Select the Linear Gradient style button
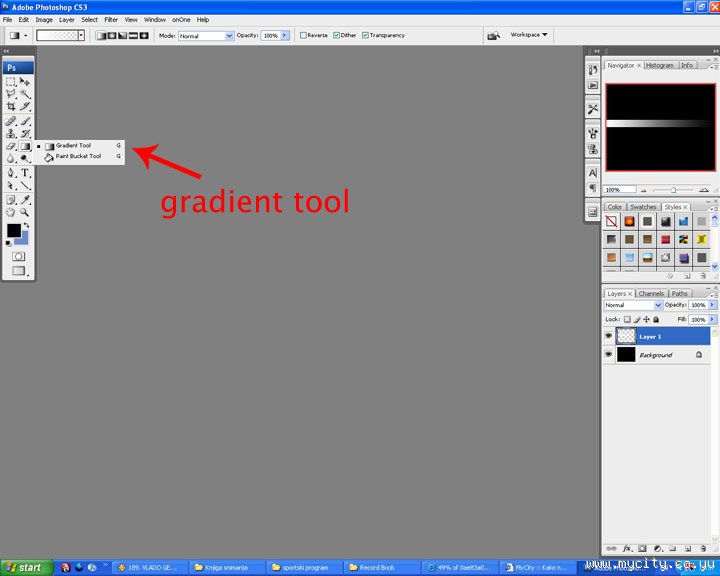This screenshot has height=576, width=720. click(x=101, y=35)
